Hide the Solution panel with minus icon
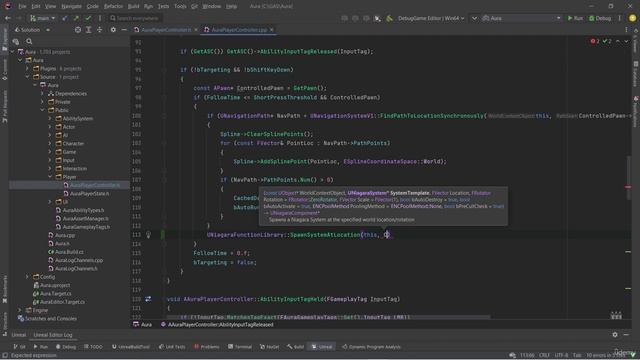 tap(124, 30)
